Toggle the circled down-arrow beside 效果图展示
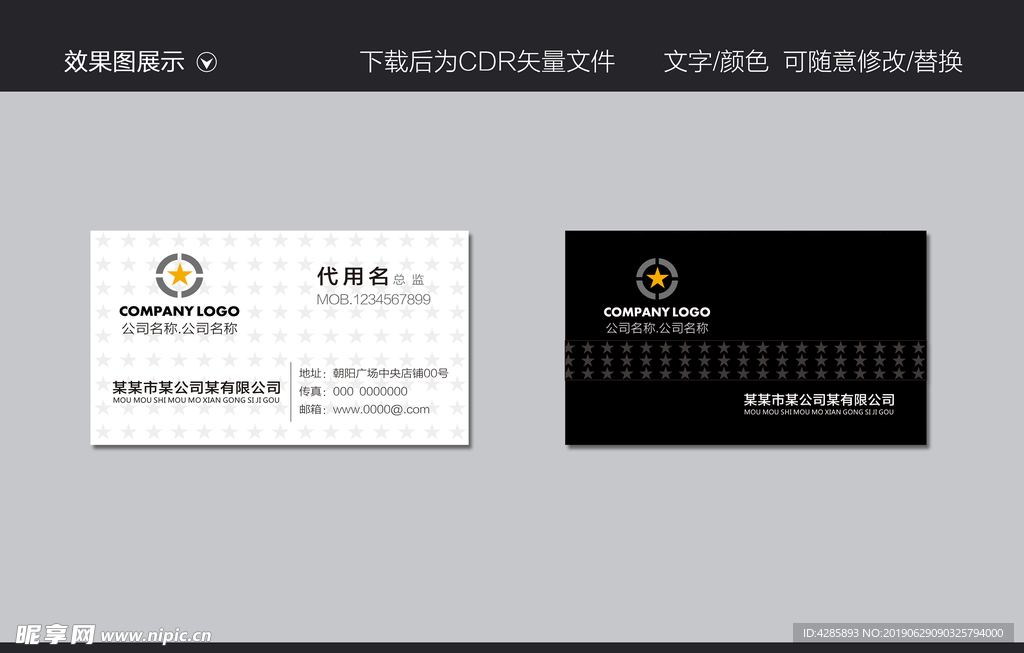 (208, 62)
